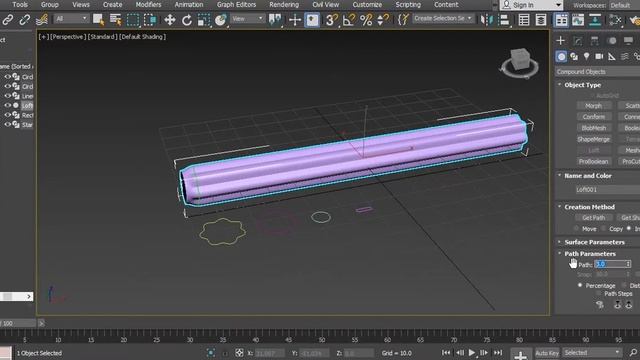The height and width of the screenshot is (360, 640).
Task: Click the Morph compound object button
Action: pos(594,106)
